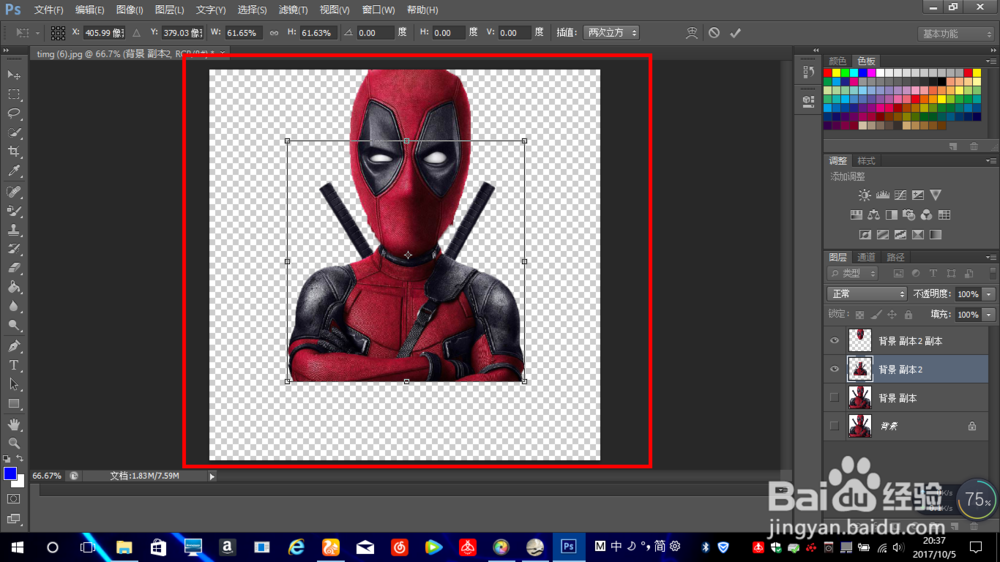Screen dimensions: 1000x562
Task: Open the 滤镜(T) menu
Action: pyautogui.click(x=293, y=10)
